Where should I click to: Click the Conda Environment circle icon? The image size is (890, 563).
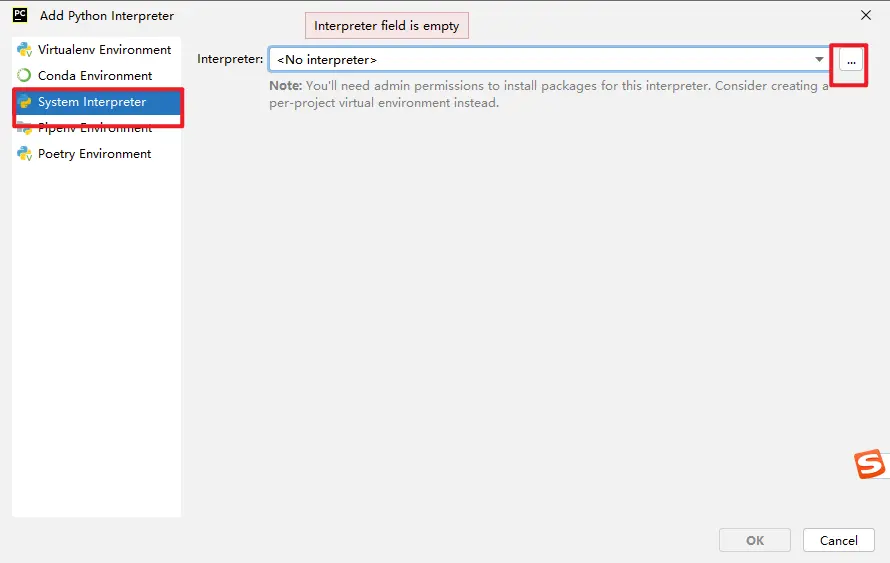pyautogui.click(x=24, y=75)
